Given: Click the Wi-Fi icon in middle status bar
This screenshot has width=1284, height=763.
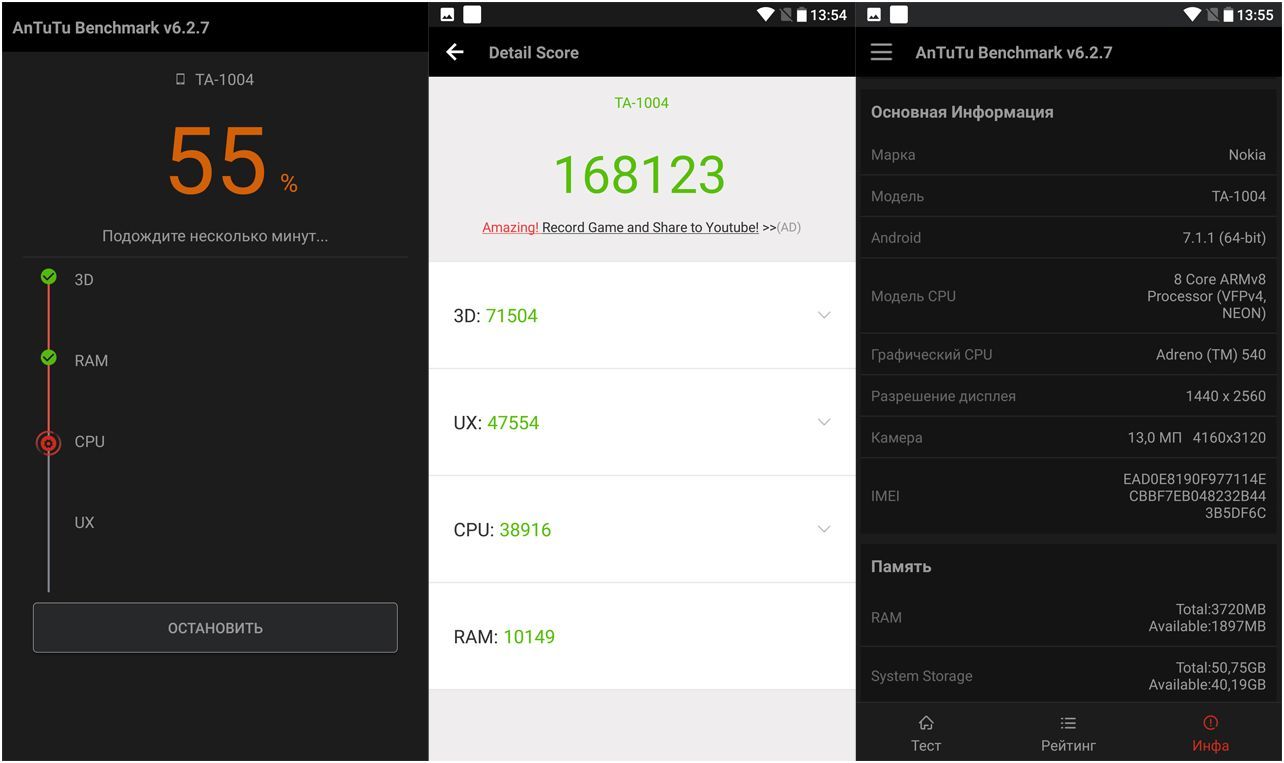Looking at the screenshot, I should pyautogui.click(x=766, y=14).
